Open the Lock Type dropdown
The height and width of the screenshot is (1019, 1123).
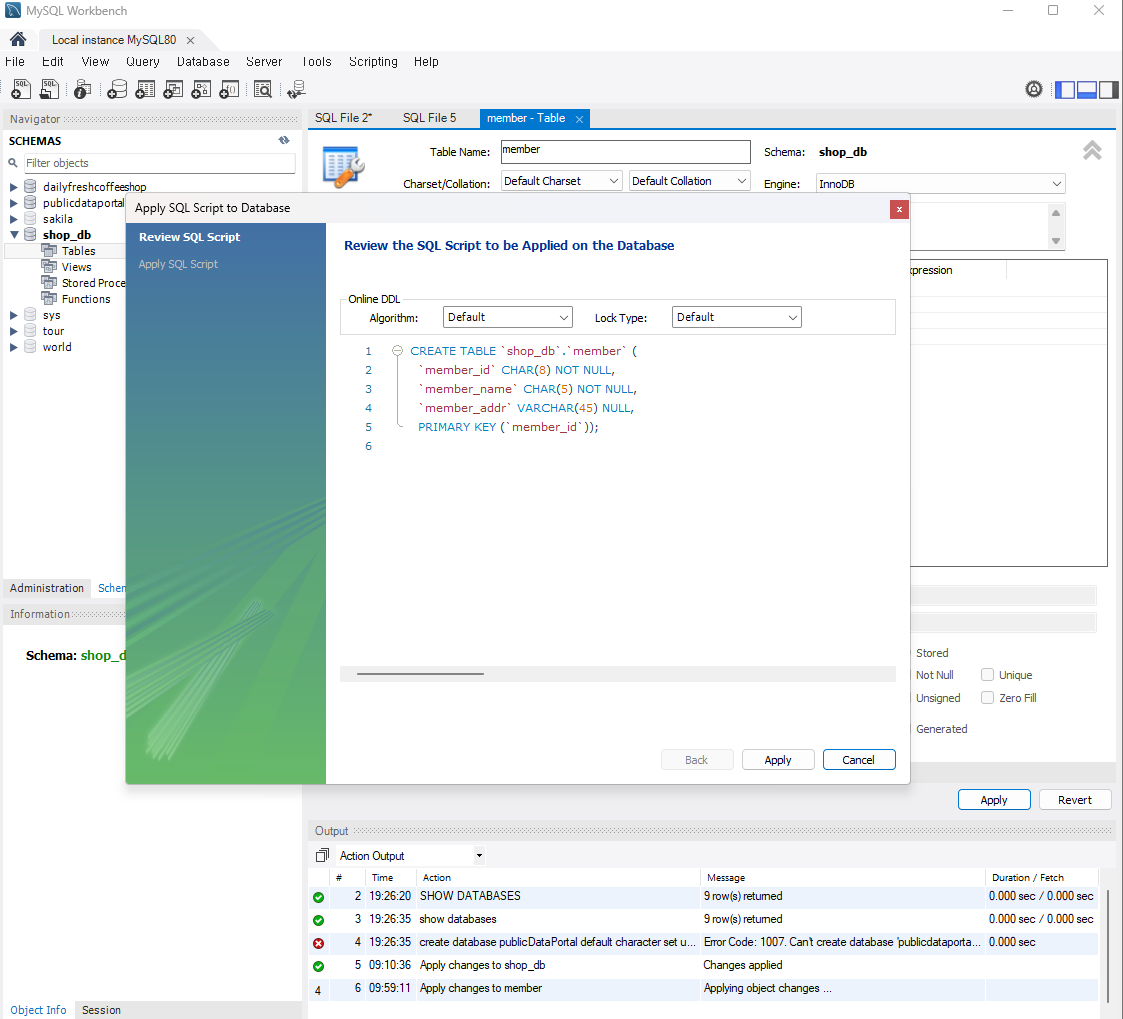click(736, 317)
